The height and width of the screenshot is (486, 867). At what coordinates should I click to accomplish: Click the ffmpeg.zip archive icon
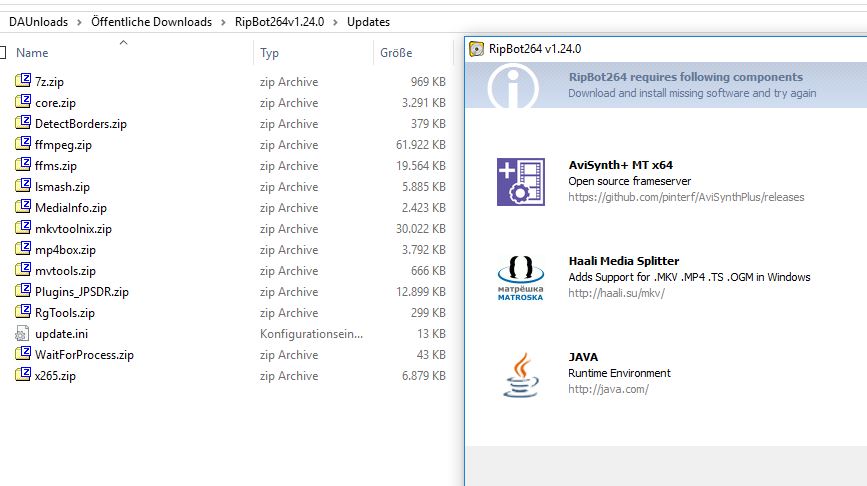coord(23,144)
